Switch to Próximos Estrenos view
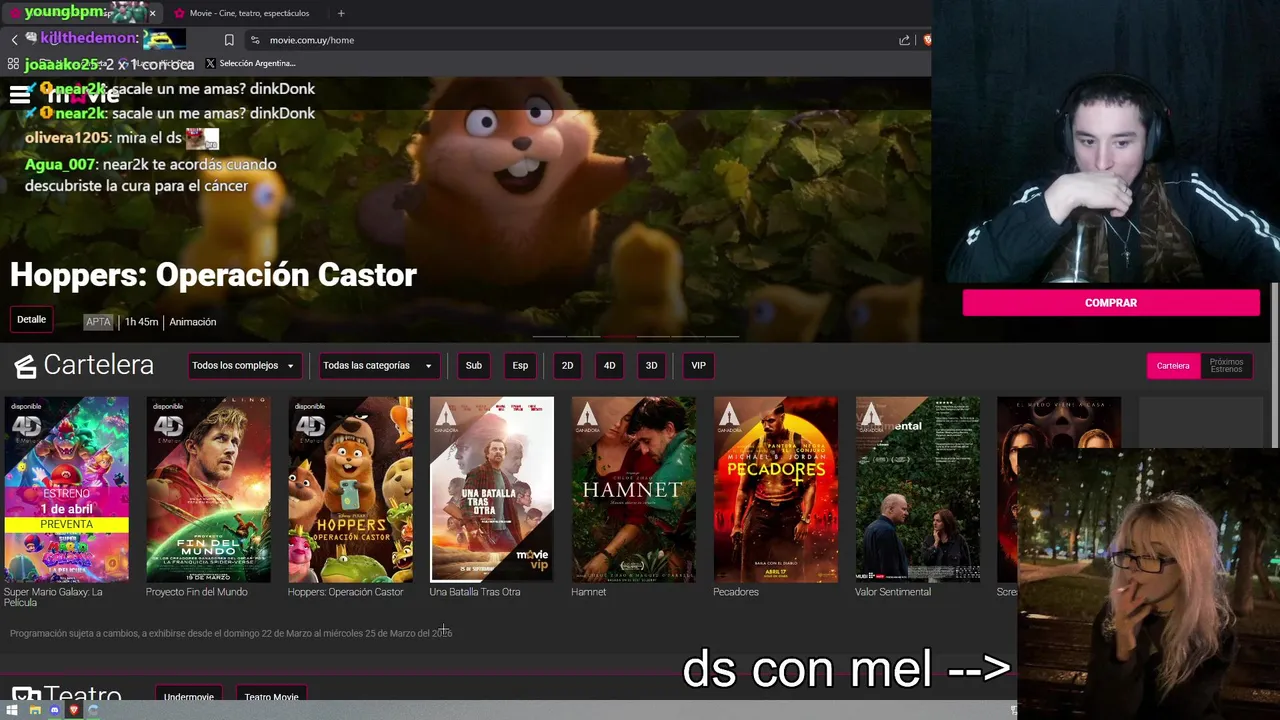This screenshot has width=1280, height=720. (x=1226, y=366)
